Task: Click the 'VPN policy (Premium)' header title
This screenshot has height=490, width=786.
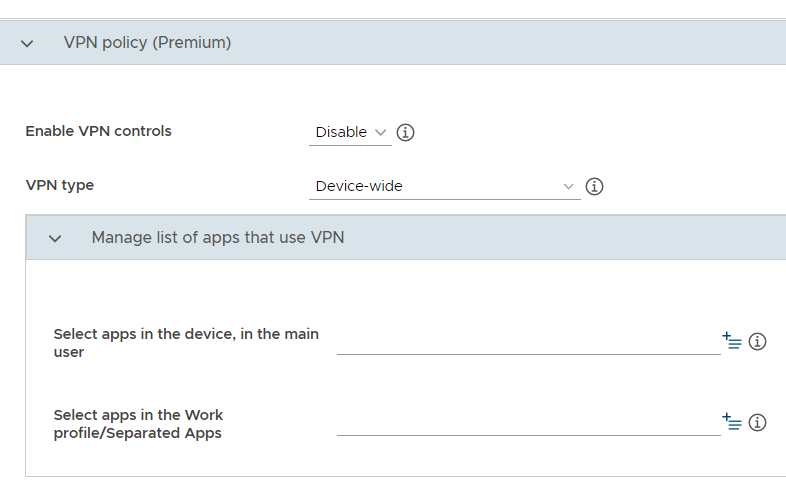Action: (x=147, y=43)
